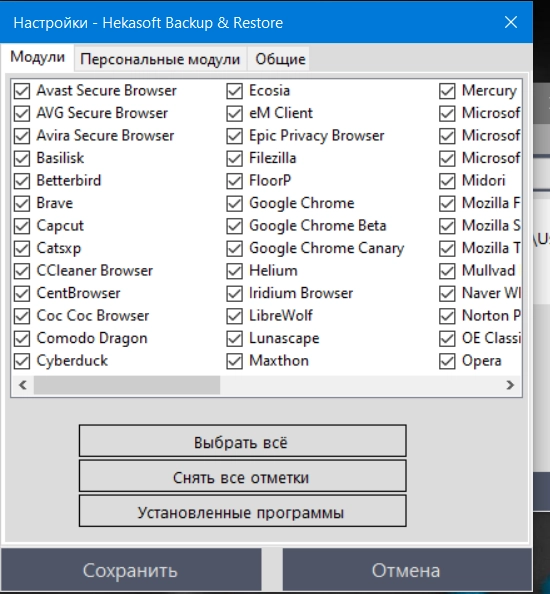550x594 pixels.
Task: Uncheck the Catsxp module
Action: point(22,249)
